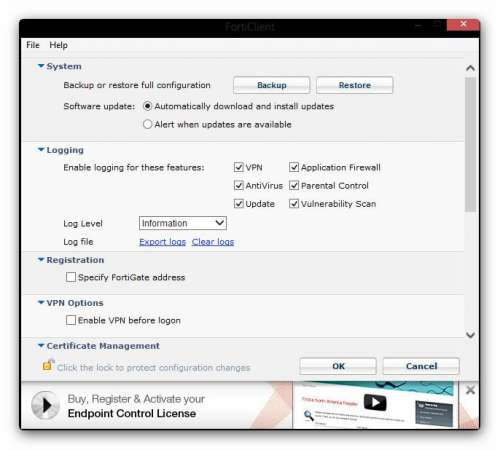Click the scrollbar down arrow

470,334
